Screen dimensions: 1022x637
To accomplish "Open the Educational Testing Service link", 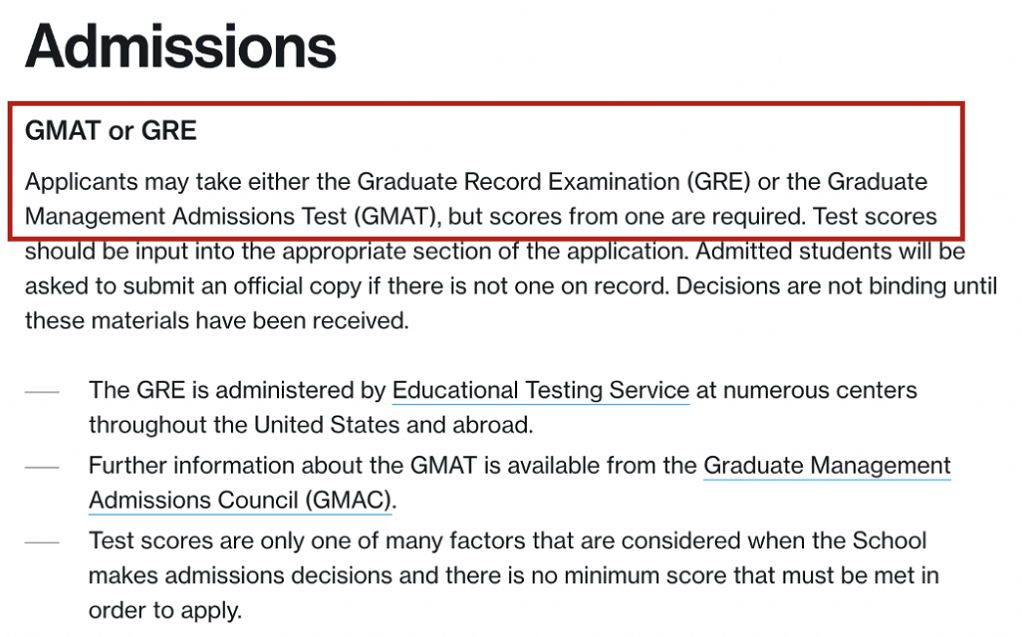I will [540, 390].
